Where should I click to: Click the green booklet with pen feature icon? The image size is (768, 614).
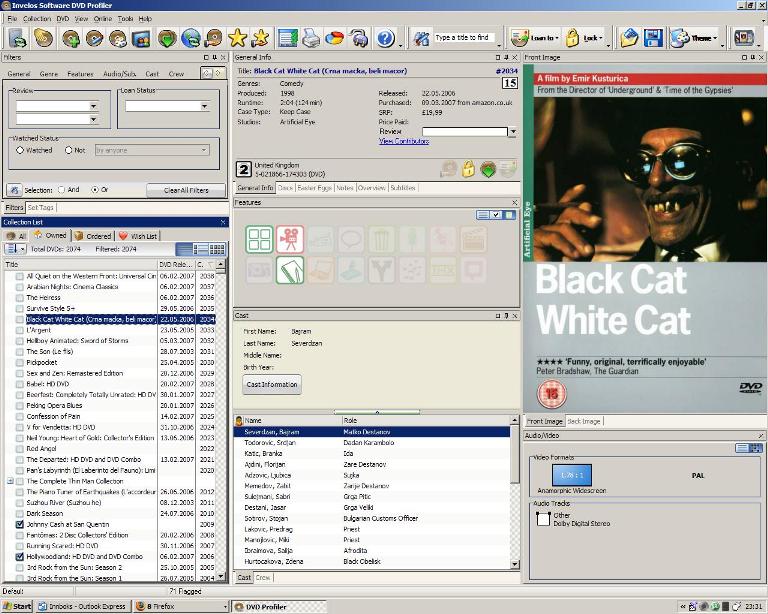(x=290, y=270)
